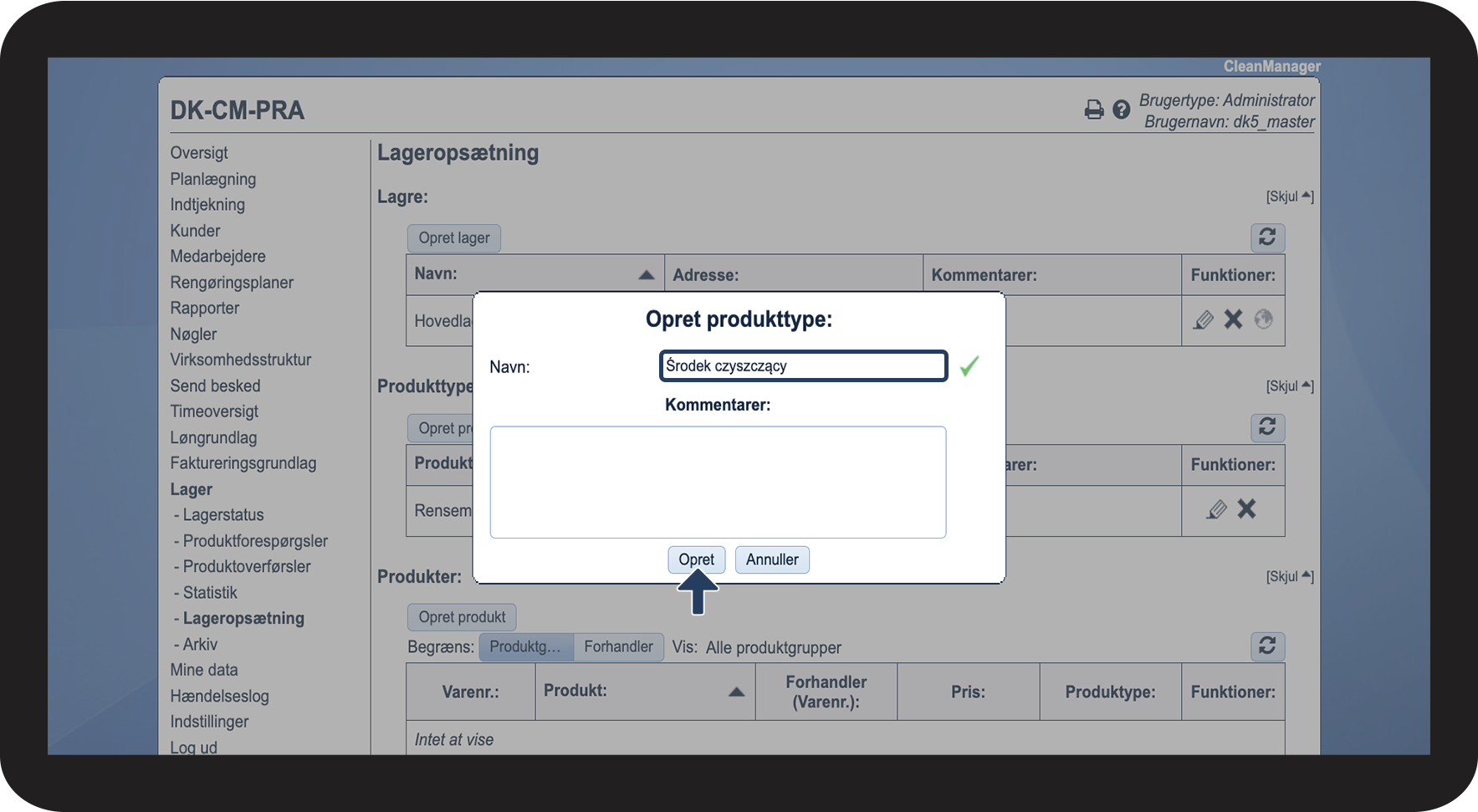The width and height of the screenshot is (1478, 812).
Task: Toggle limit filter to Forhandler
Action: click(x=618, y=646)
